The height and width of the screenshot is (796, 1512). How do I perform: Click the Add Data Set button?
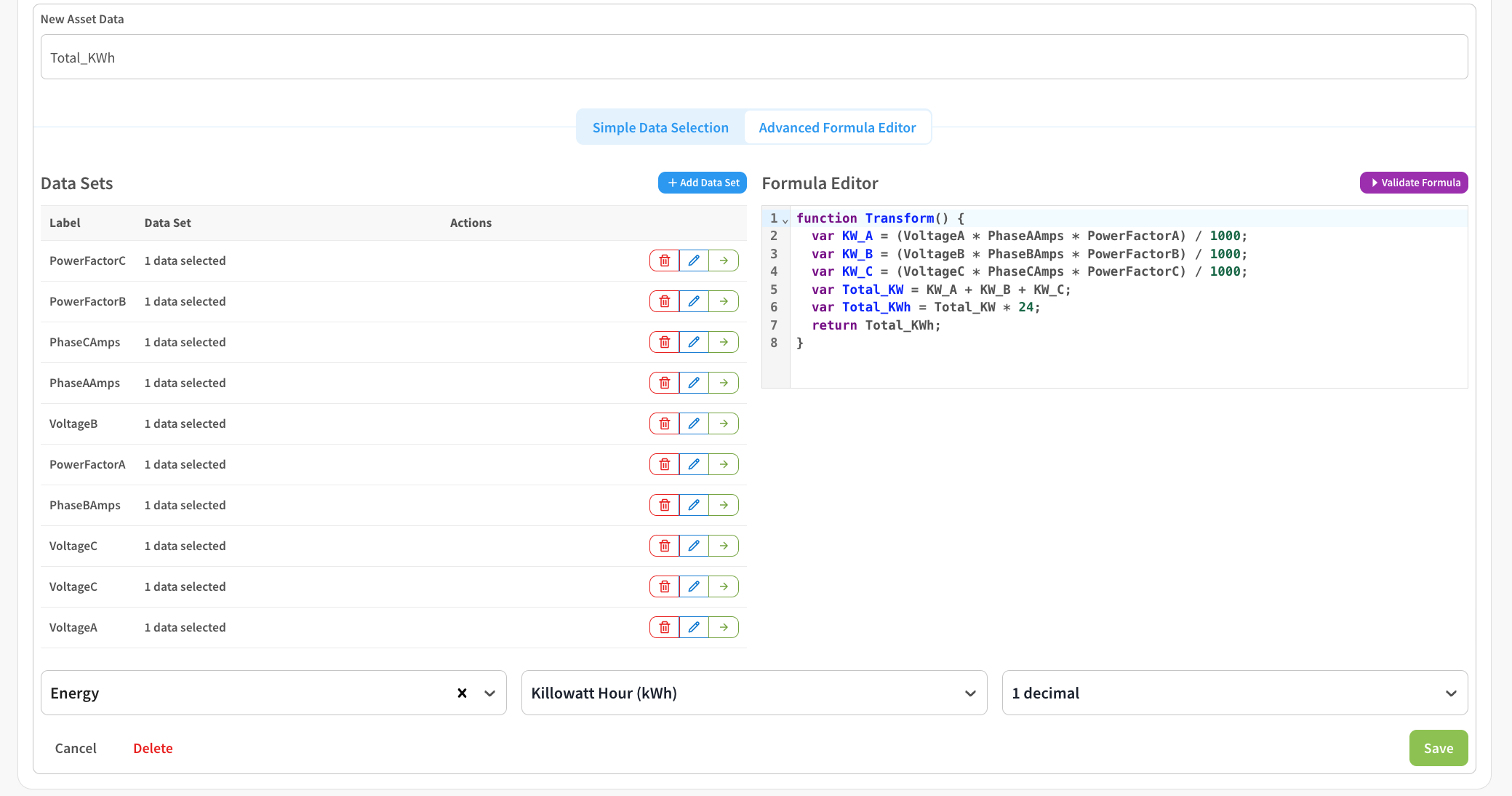(x=703, y=183)
